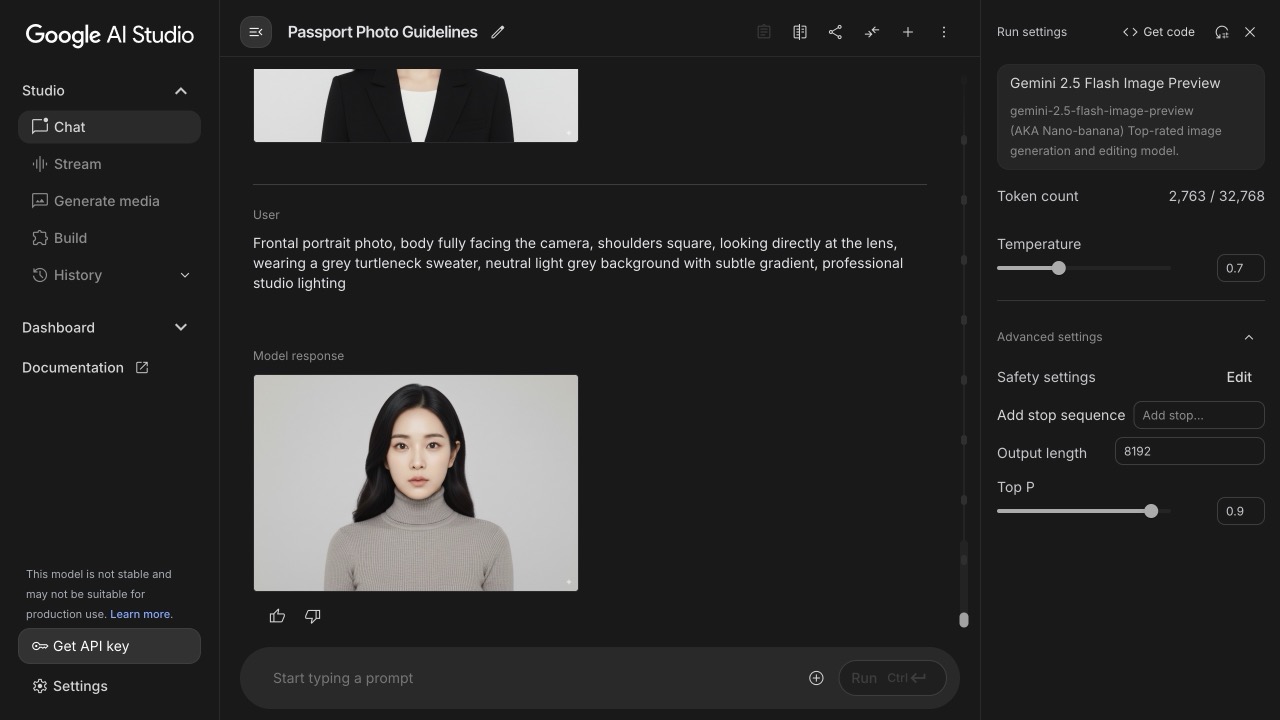Share this prompt via share icon
Image resolution: width=1280 pixels, height=720 pixels.
836,32
